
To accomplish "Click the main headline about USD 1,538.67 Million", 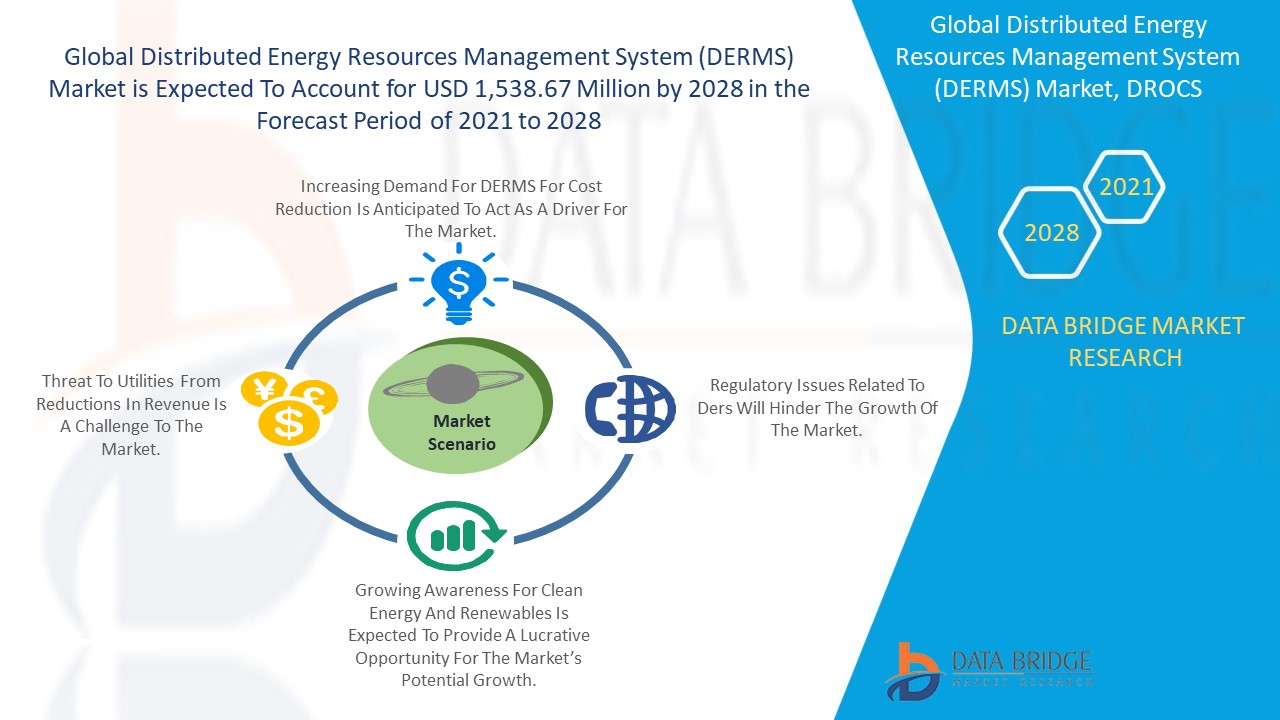I will point(429,88).
